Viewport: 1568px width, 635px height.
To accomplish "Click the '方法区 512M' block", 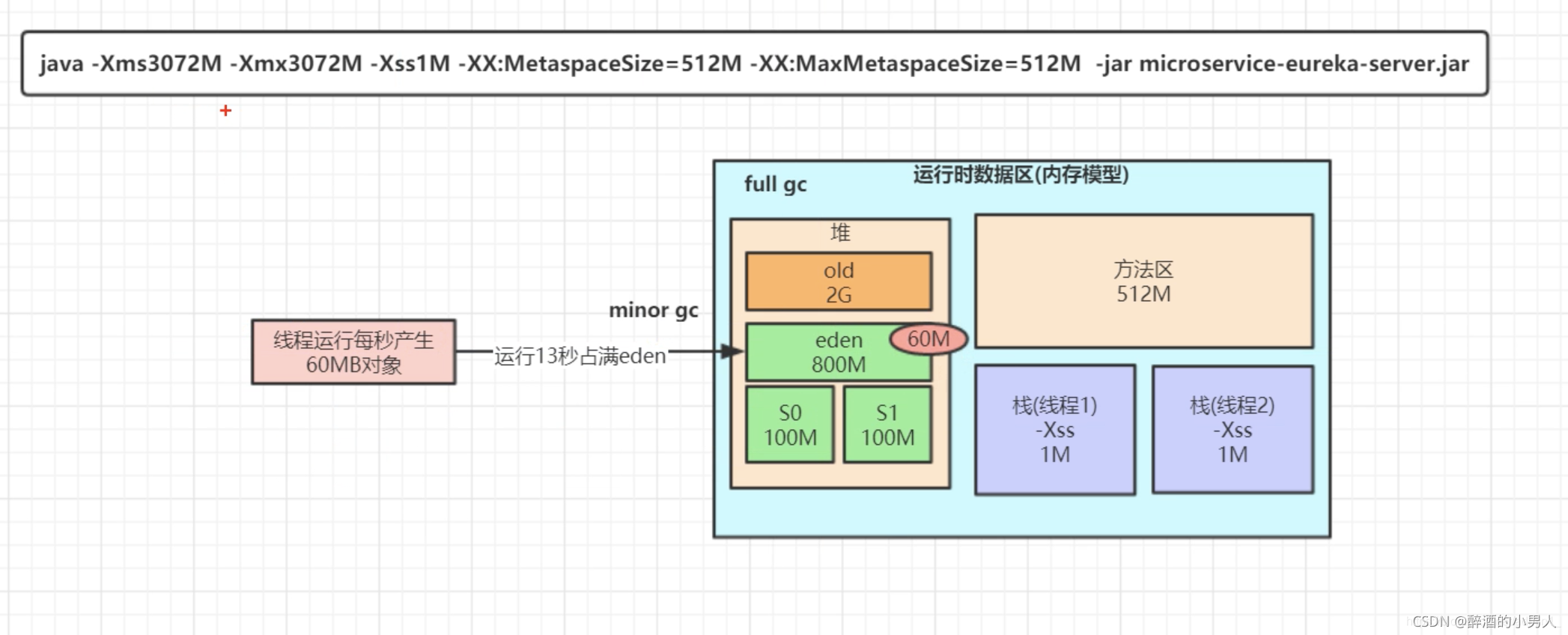I will pos(1143,282).
